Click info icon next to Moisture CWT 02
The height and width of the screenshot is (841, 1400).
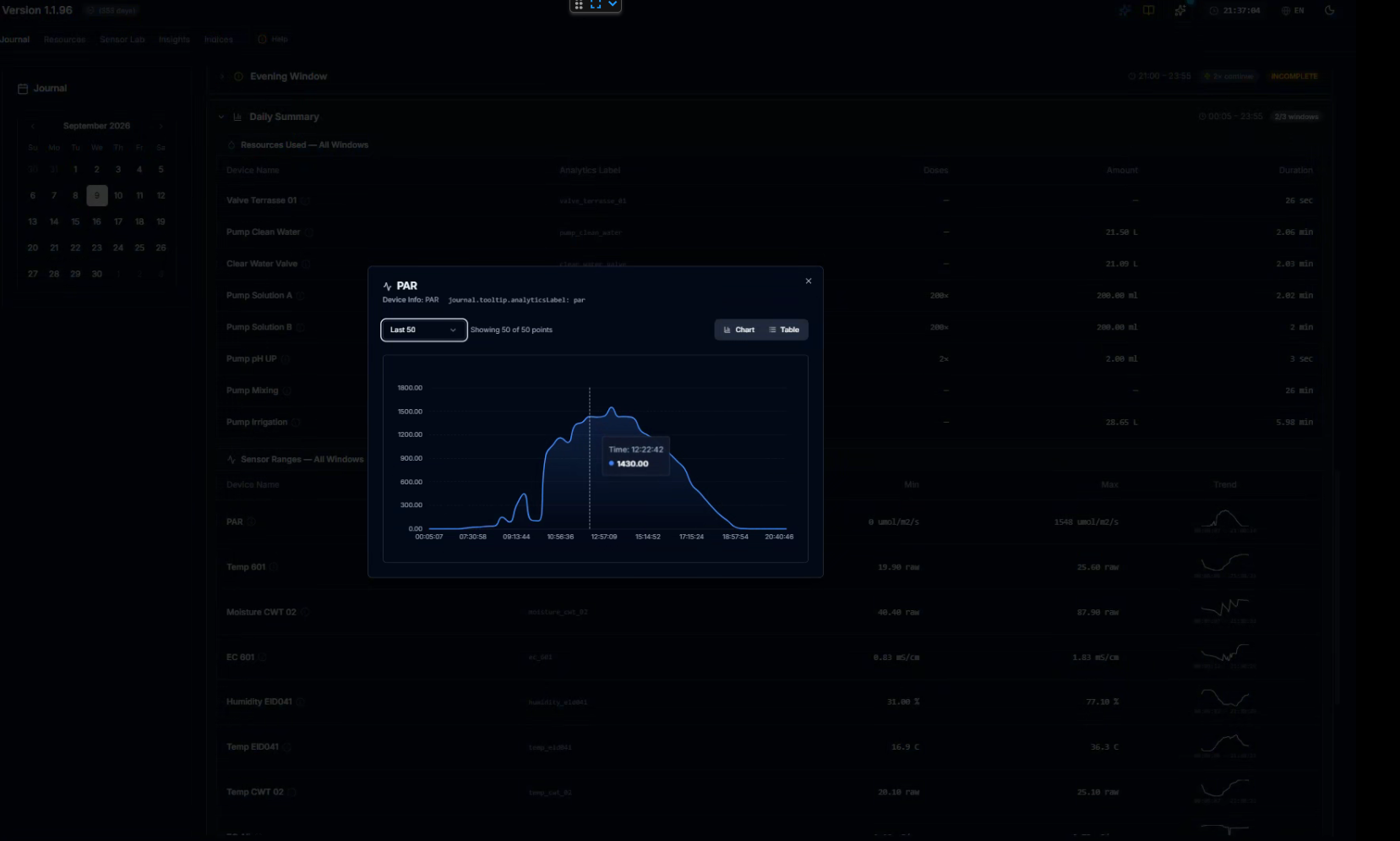pos(305,612)
